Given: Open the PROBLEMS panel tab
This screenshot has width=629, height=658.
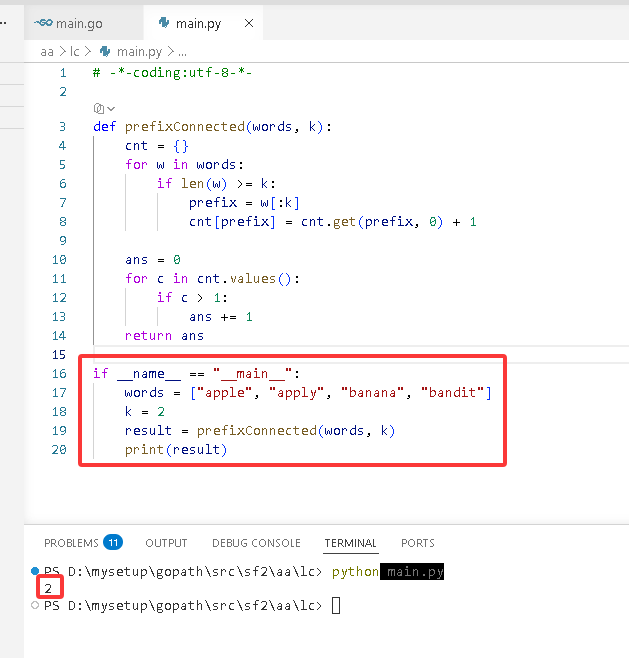Looking at the screenshot, I should tap(71, 543).
